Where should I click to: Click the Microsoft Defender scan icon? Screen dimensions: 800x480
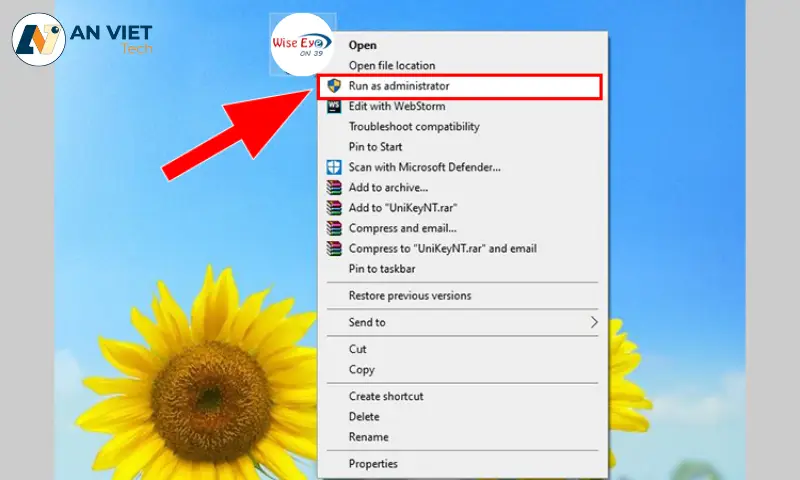[334, 167]
